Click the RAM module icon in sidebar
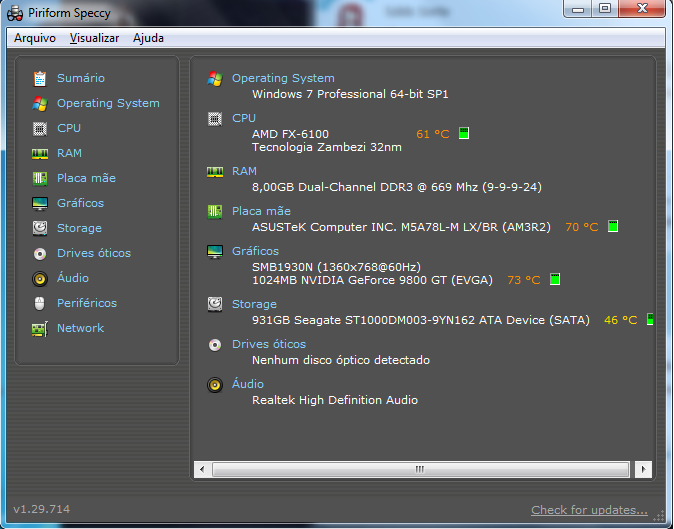The height and width of the screenshot is (529, 674). (40, 153)
